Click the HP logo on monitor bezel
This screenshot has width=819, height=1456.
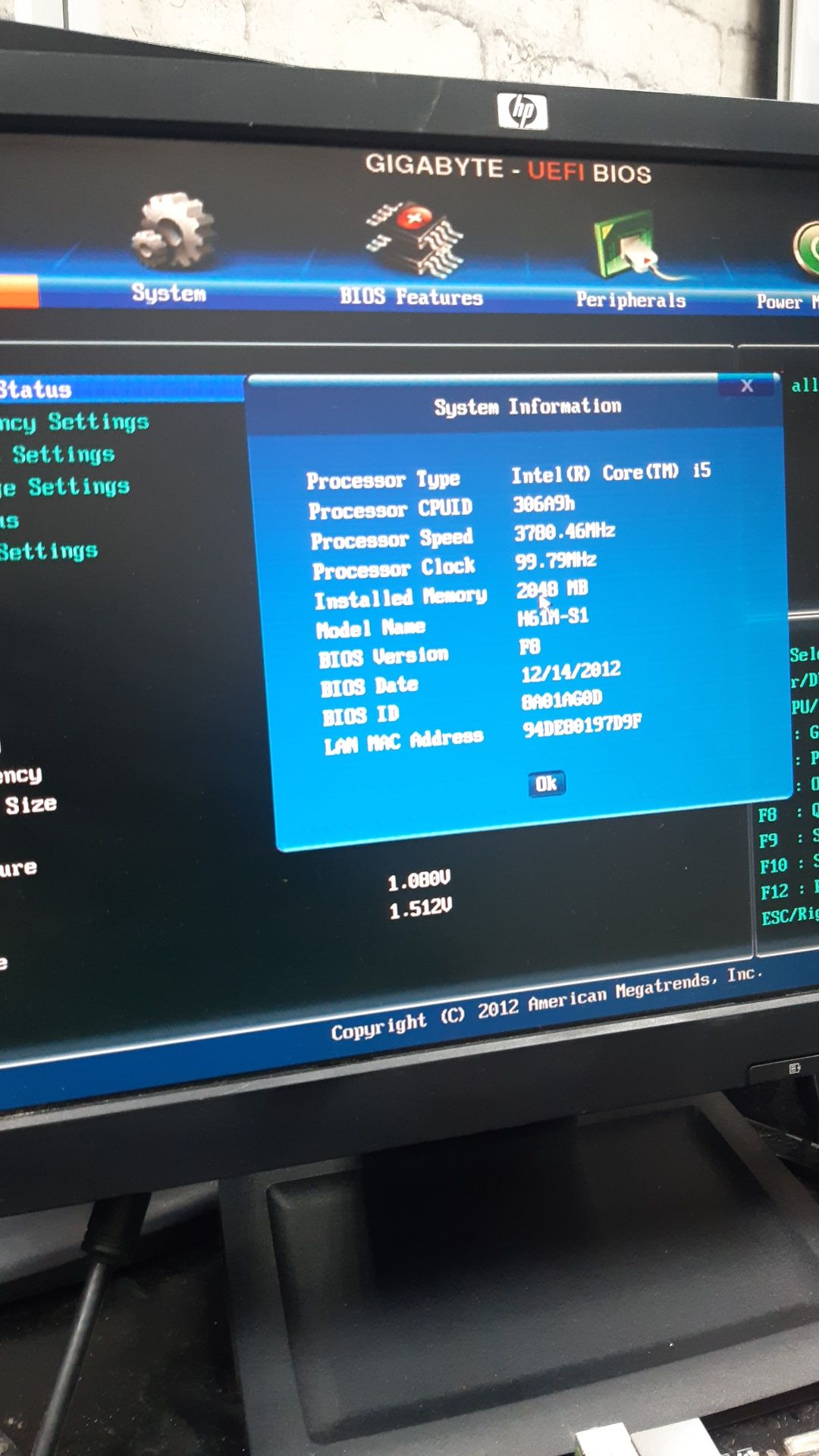(522, 111)
